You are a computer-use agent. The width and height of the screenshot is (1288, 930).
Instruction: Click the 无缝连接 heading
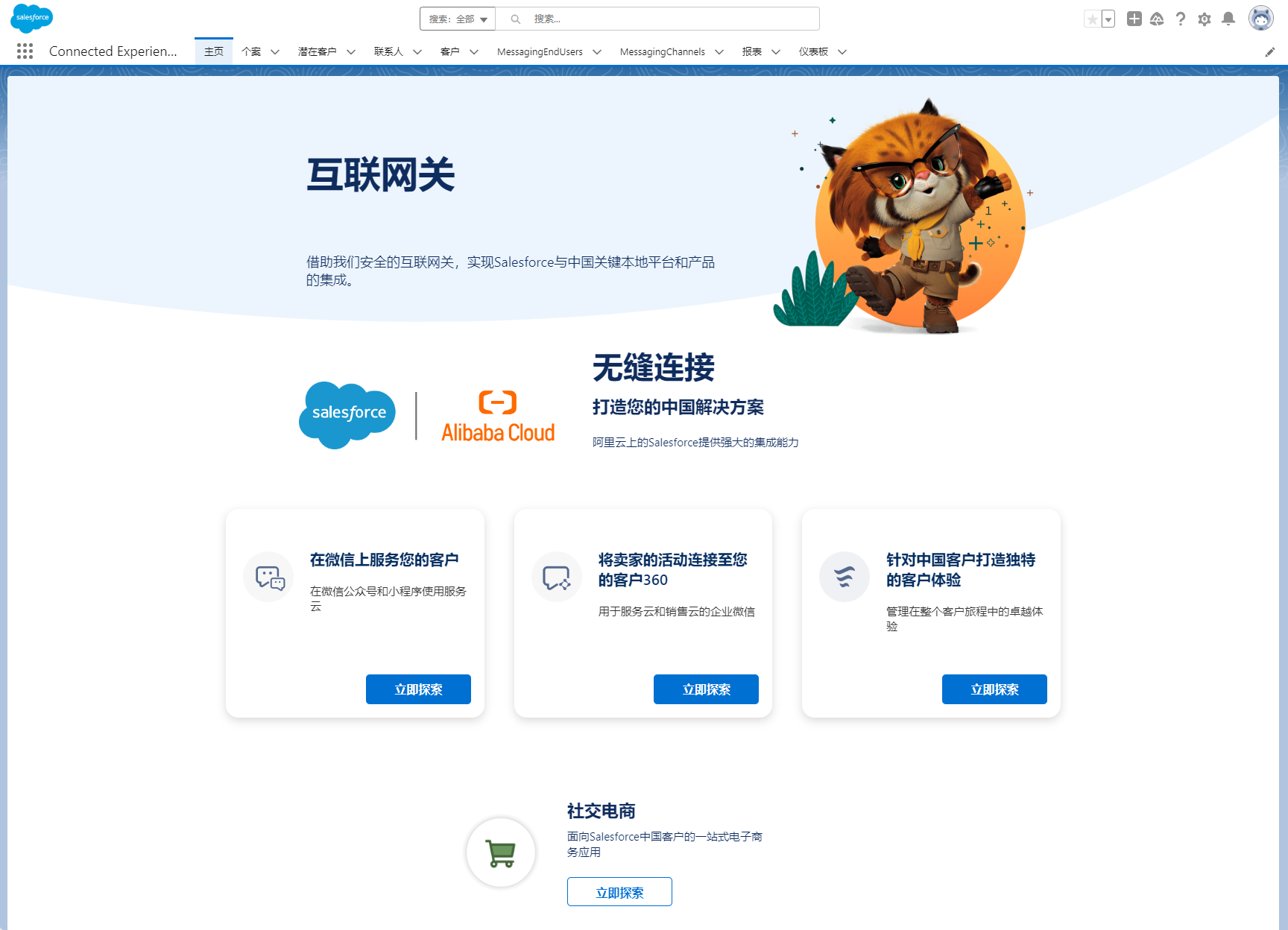point(654,368)
